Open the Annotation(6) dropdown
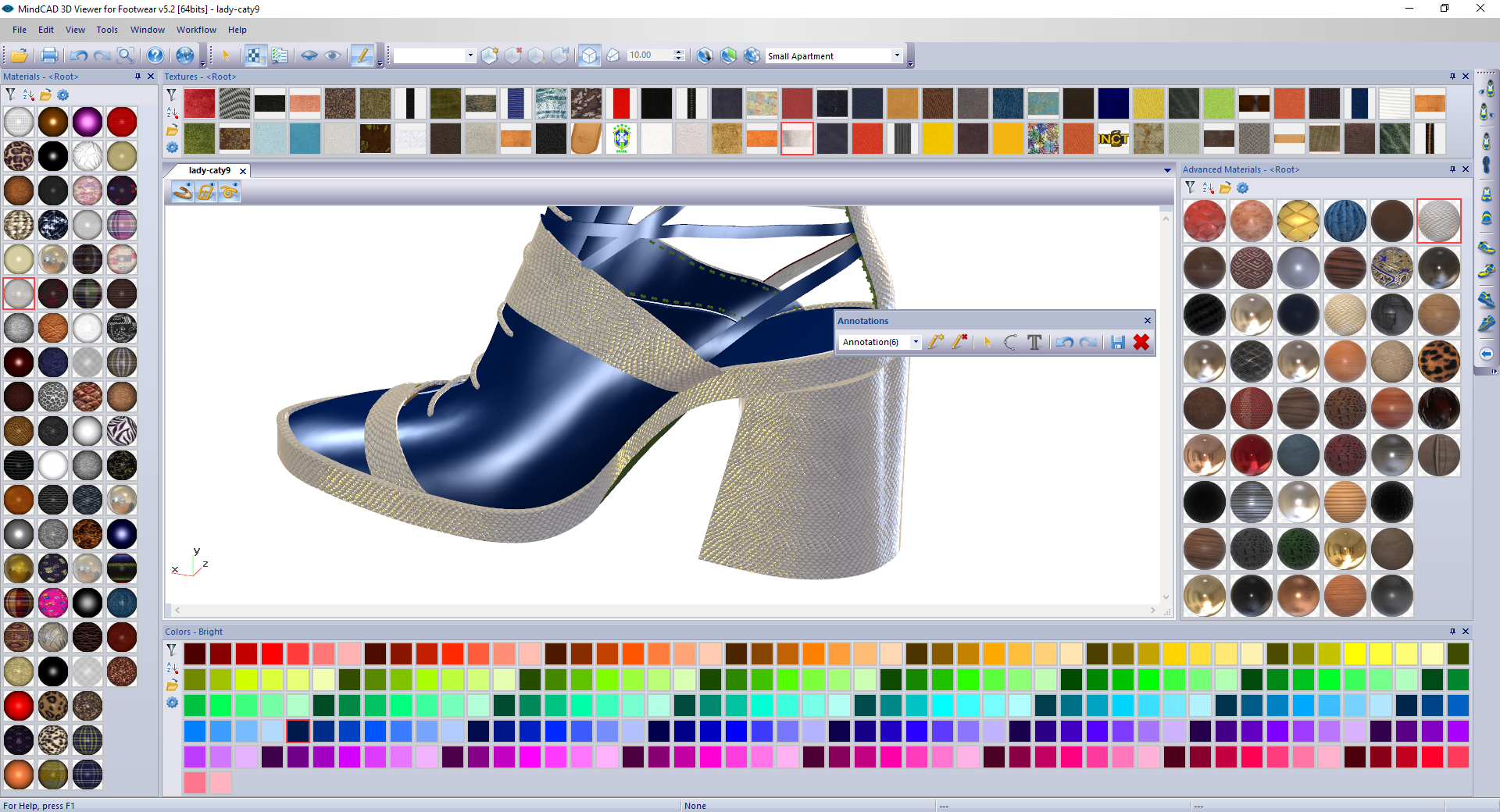The width and height of the screenshot is (1500, 812). 915,342
